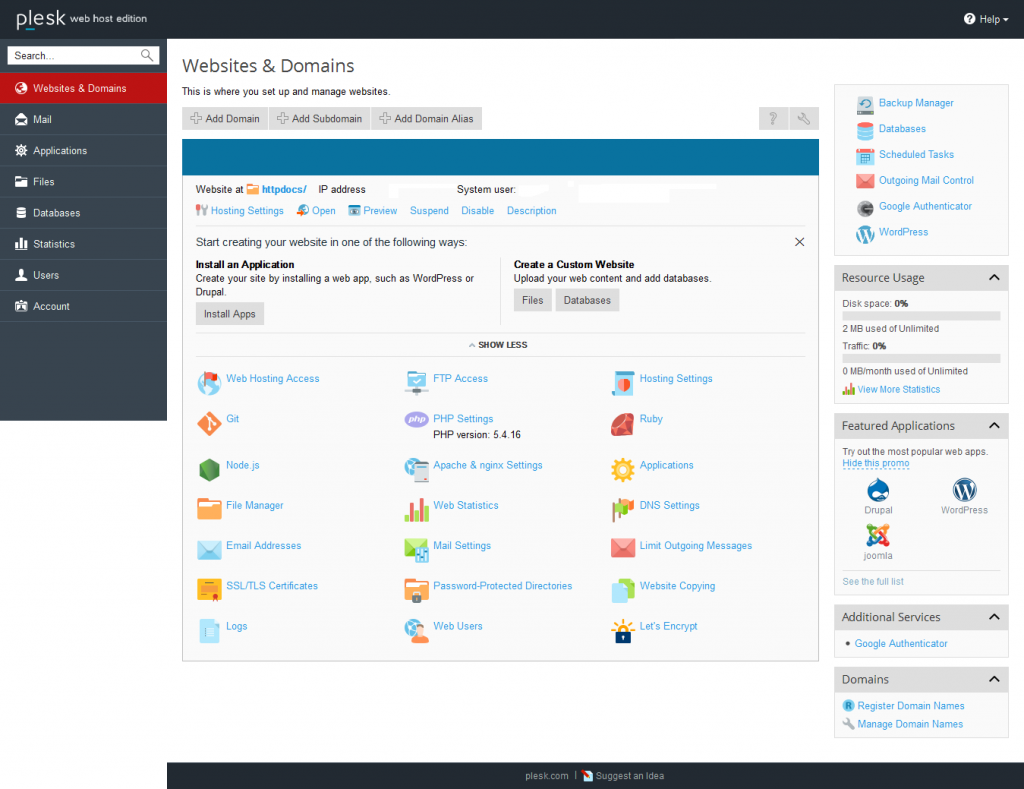Click the wrench tools icon button
1024x789 pixels.
pos(803,119)
